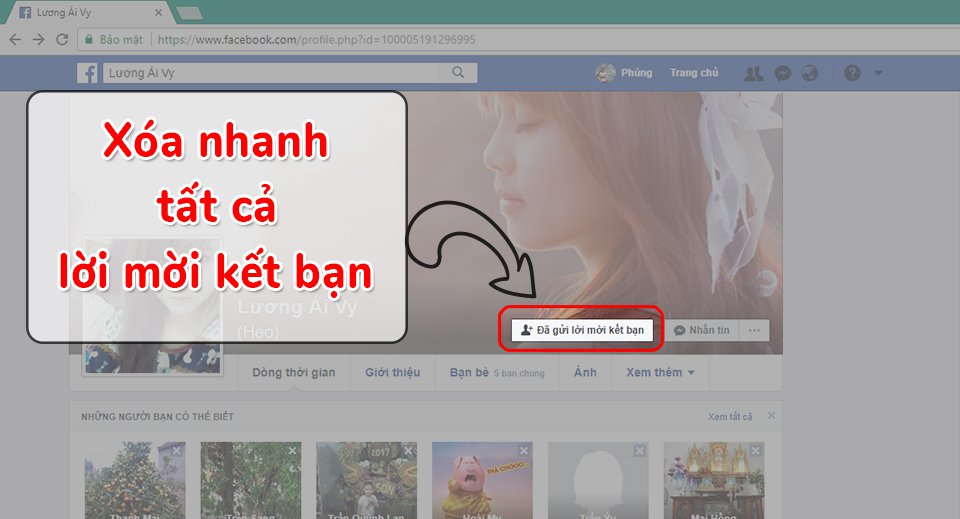Open the Giới thiệu tab
This screenshot has width=960, height=519.
pos(392,372)
